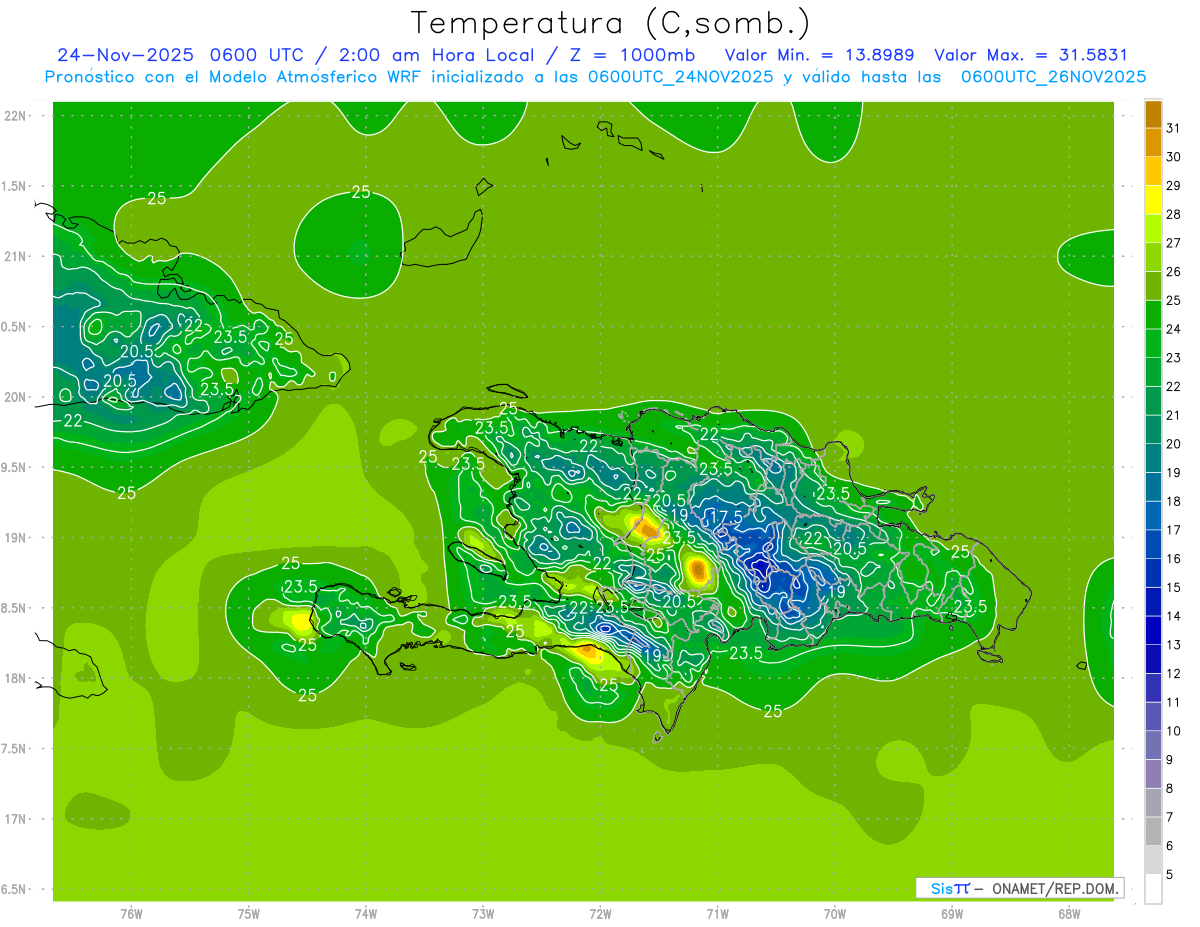Click the legend scale value "28"
The width and height of the screenshot is (1200, 927).
[1173, 214]
